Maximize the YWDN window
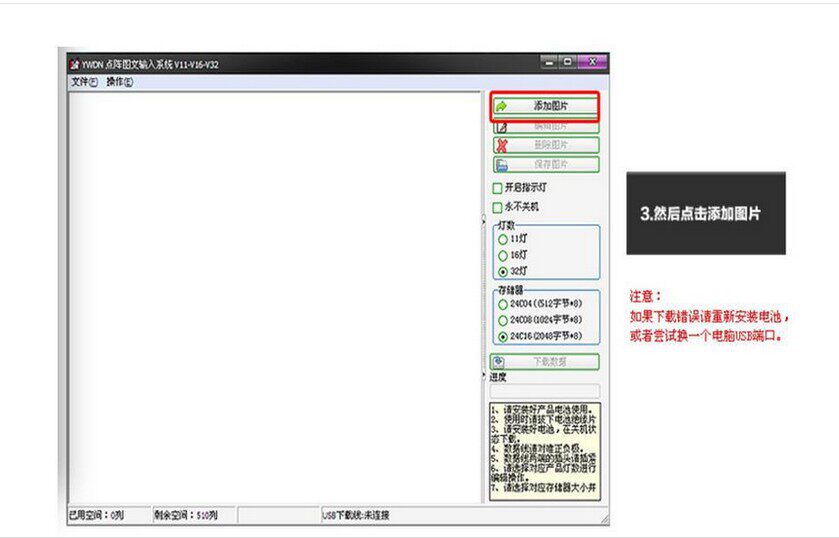 click(x=568, y=62)
